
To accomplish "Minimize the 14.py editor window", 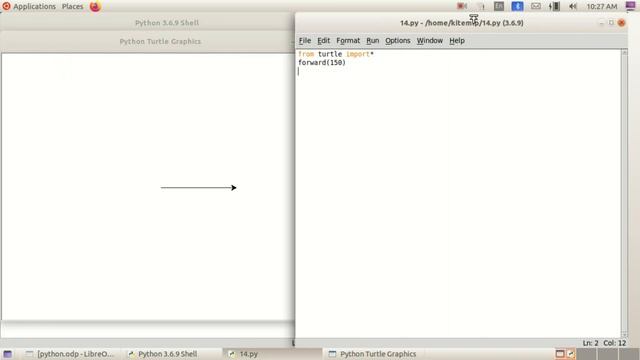I will click(x=601, y=23).
